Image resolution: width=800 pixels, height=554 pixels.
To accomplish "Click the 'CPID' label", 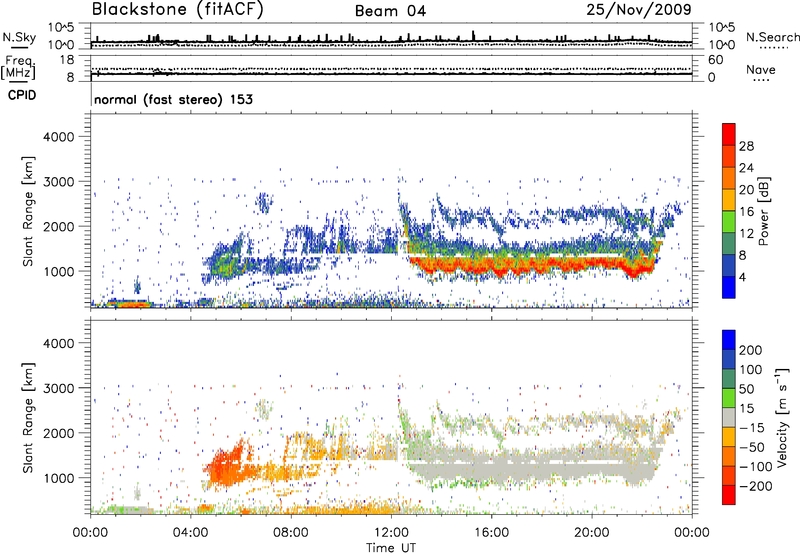I will [x=22, y=95].
